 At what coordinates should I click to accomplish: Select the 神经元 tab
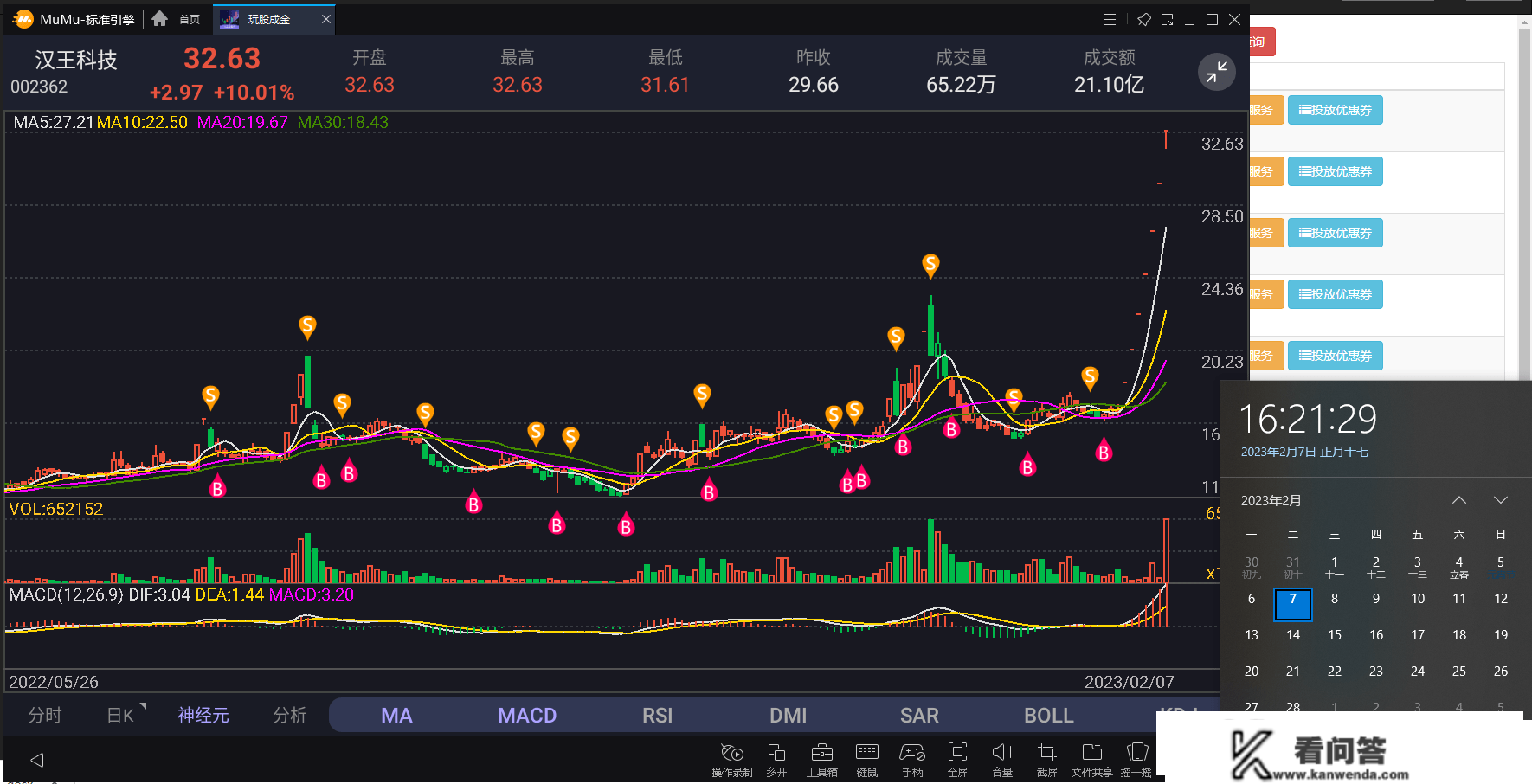tap(203, 715)
